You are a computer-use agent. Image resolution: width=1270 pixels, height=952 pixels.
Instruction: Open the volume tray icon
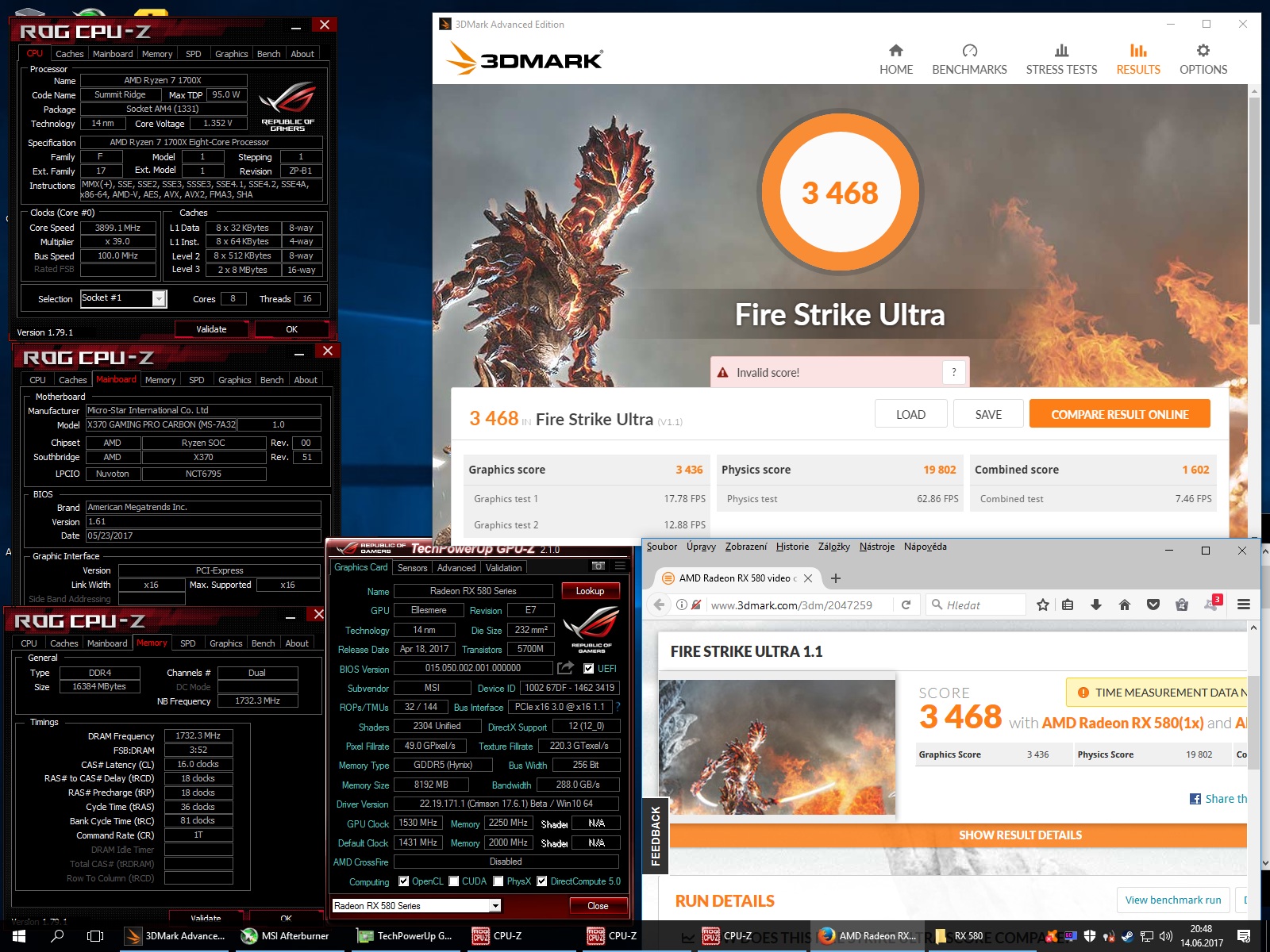1166,936
